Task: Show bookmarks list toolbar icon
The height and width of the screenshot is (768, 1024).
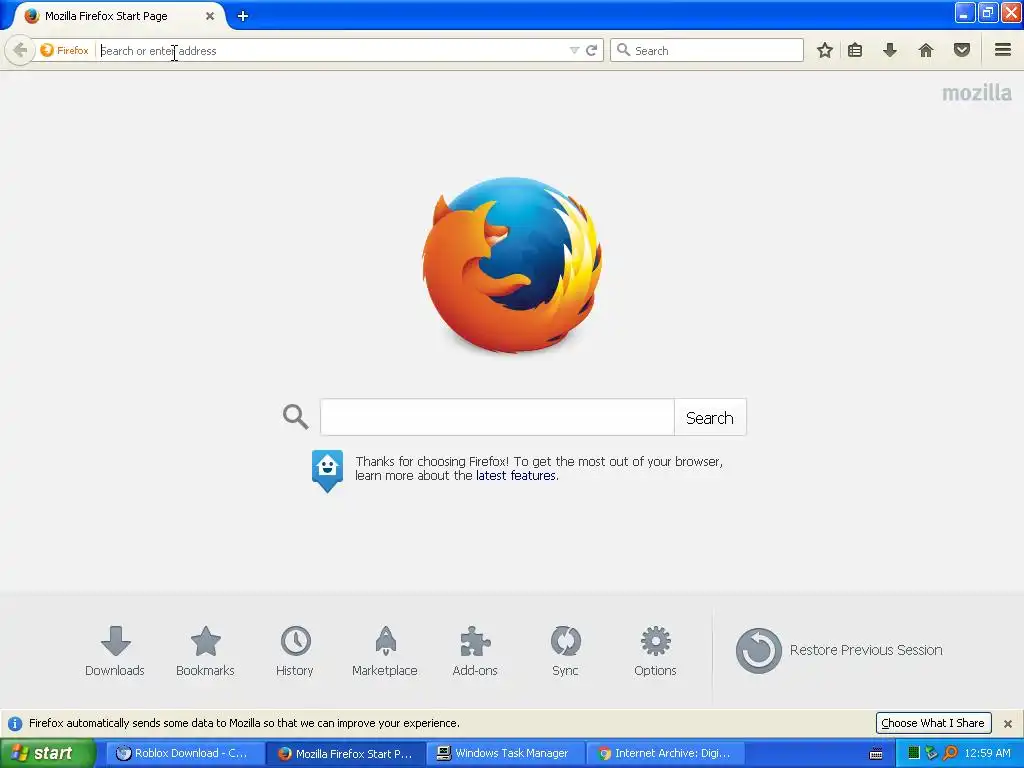Action: (855, 50)
